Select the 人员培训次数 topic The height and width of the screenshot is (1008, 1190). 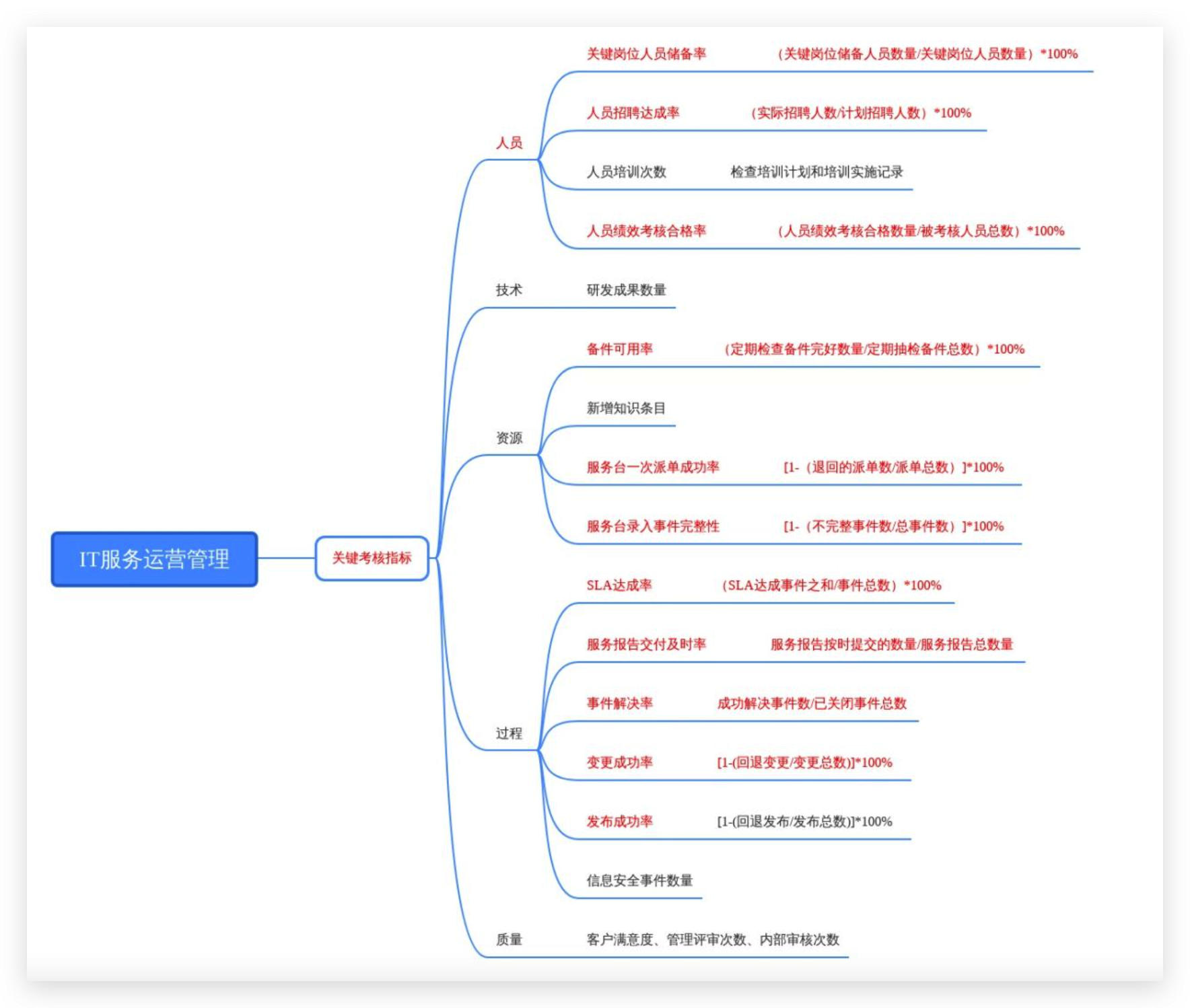click(x=626, y=172)
